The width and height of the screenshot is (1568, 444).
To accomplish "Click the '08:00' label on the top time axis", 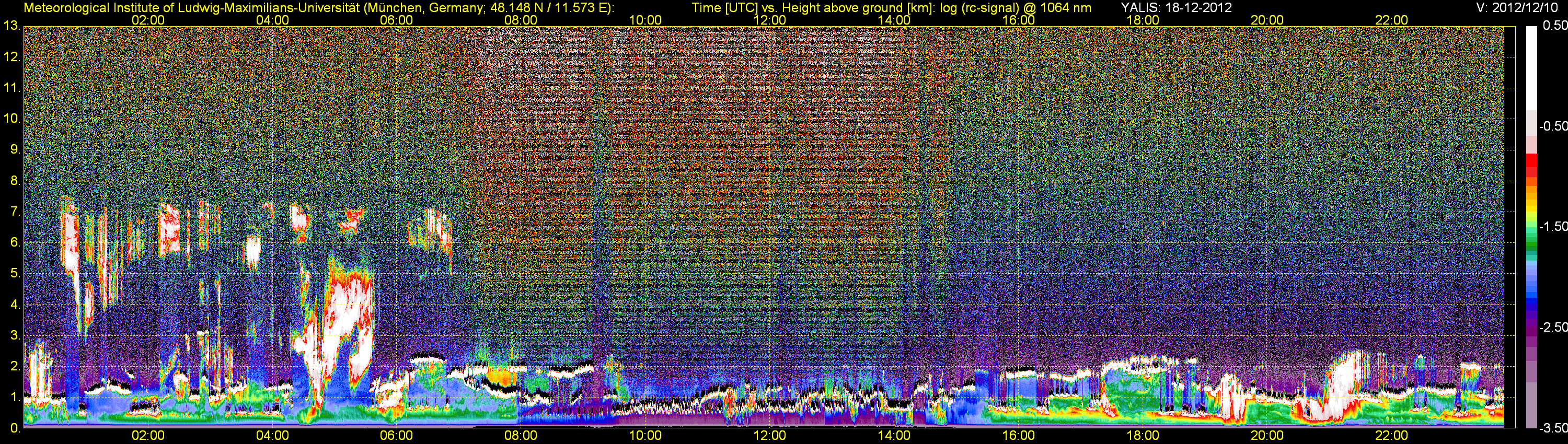I will click(x=521, y=20).
